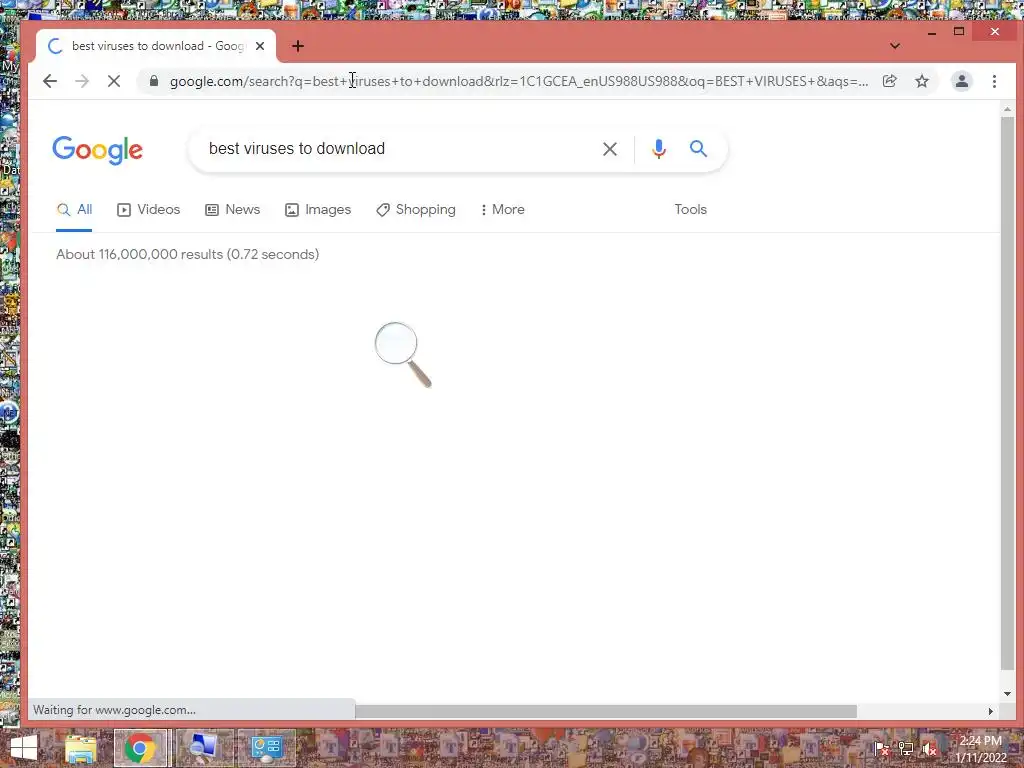
Task: Open the clock showing 2:24 PM
Action: click(981, 749)
